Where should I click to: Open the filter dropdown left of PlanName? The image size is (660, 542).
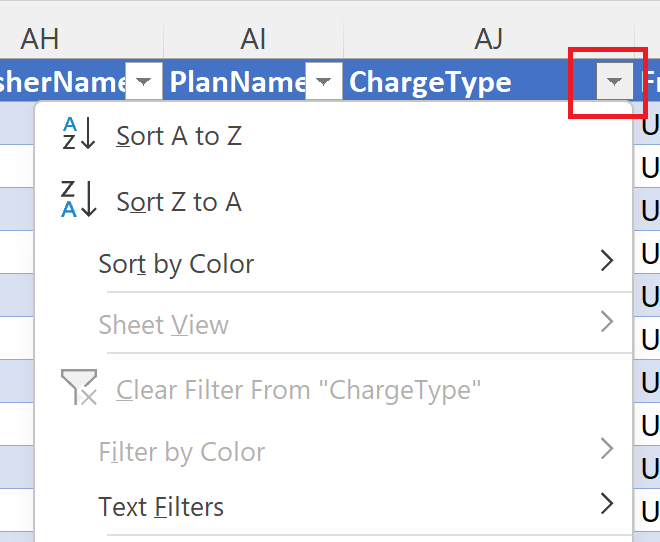point(144,82)
